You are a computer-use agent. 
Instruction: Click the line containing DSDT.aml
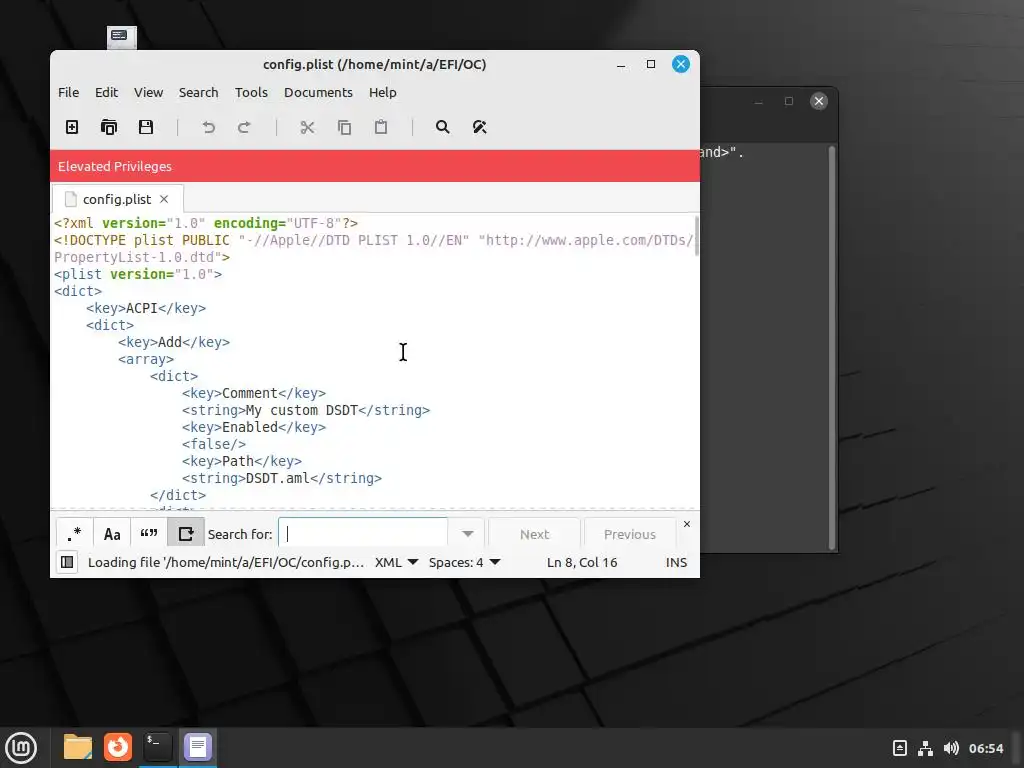click(281, 478)
